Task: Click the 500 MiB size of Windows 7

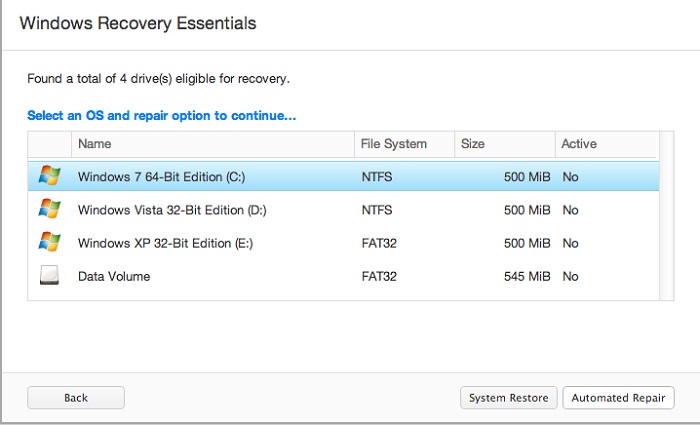Action: 526,177
